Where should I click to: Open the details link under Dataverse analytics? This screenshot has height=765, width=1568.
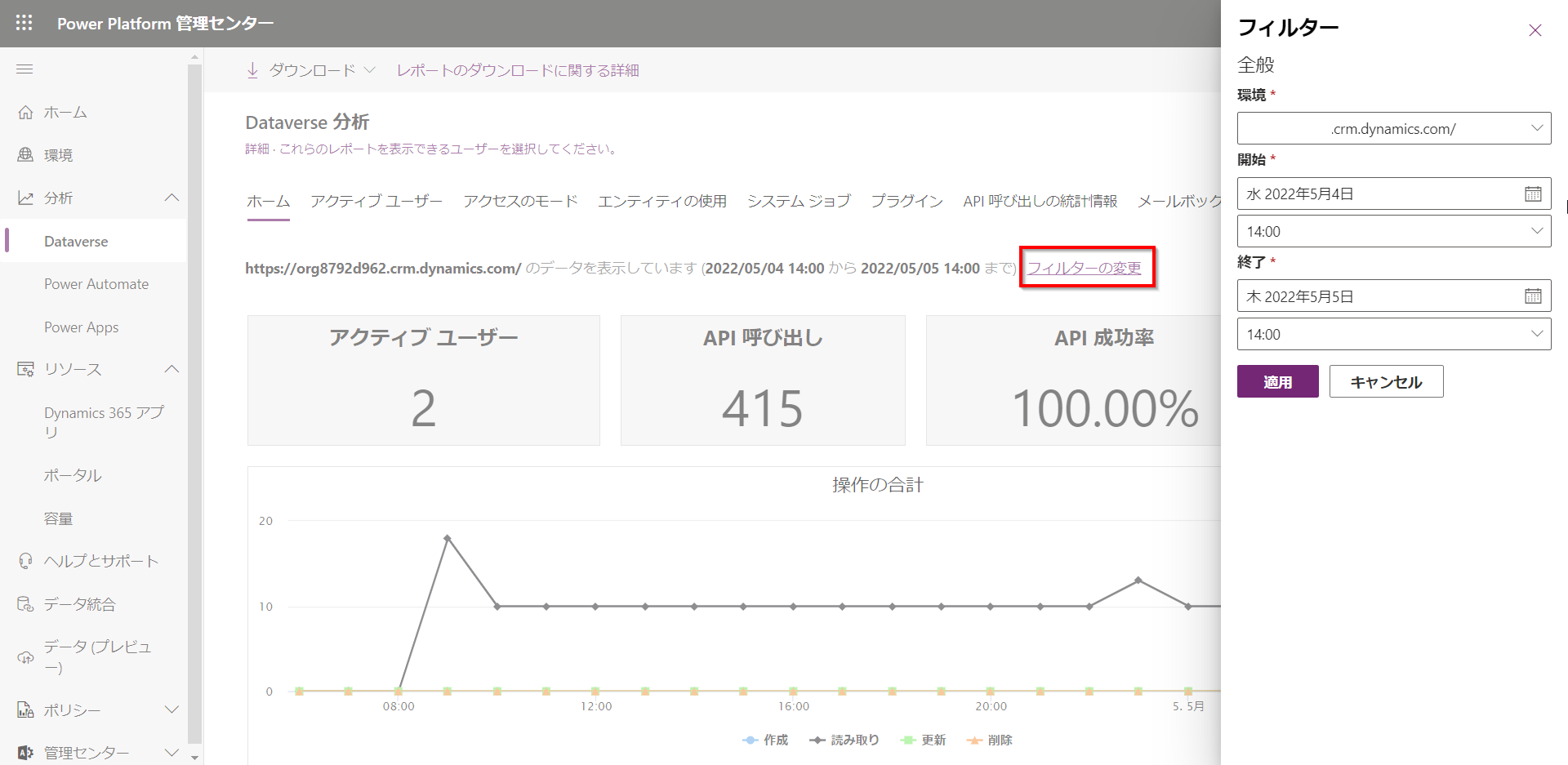click(x=257, y=149)
